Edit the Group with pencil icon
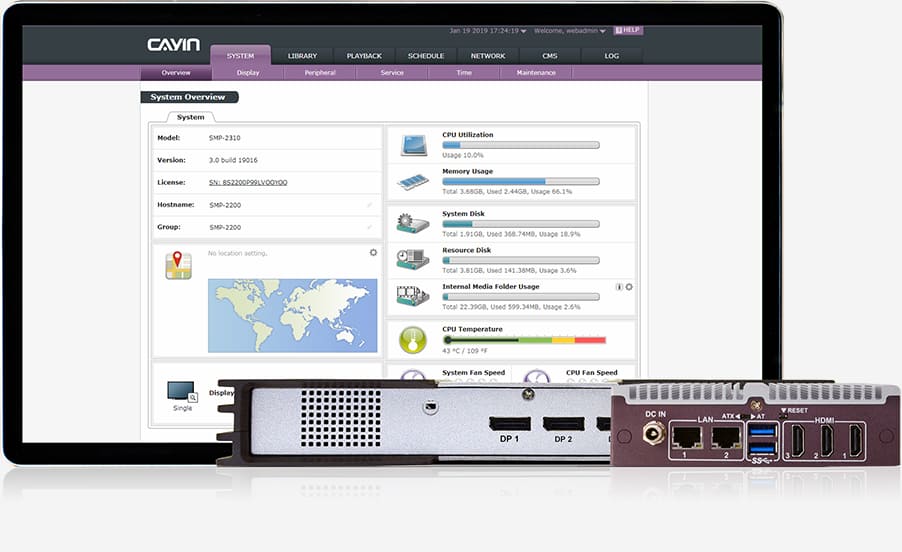 (369, 227)
